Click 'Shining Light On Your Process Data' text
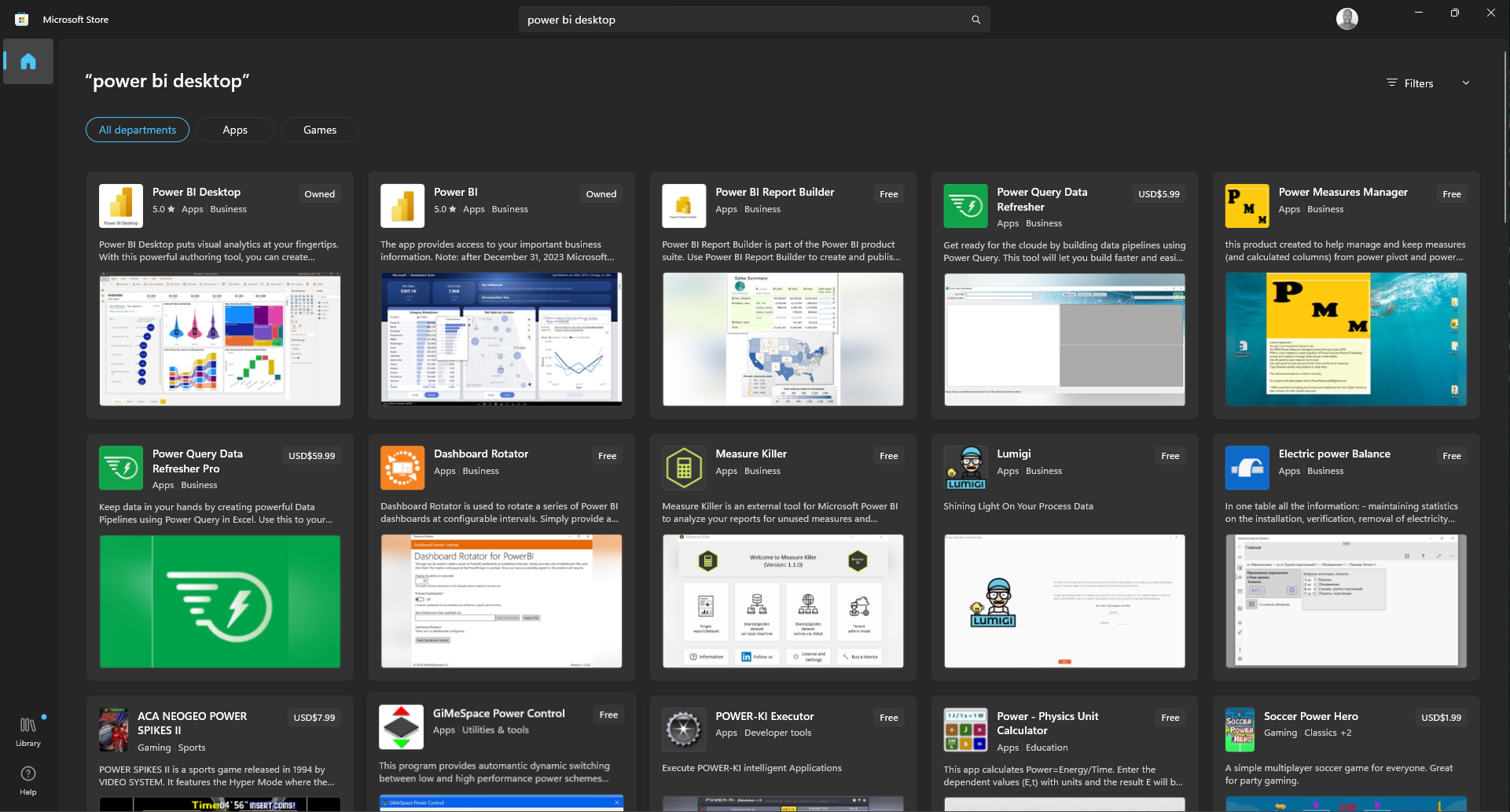1510x812 pixels. click(1018, 506)
